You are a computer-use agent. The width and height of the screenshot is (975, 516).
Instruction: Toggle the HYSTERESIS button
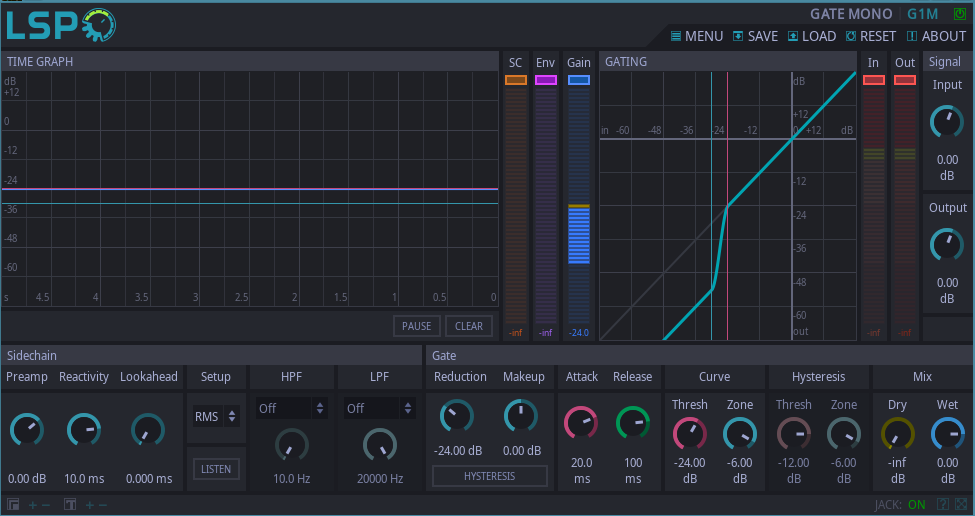tap(490, 476)
